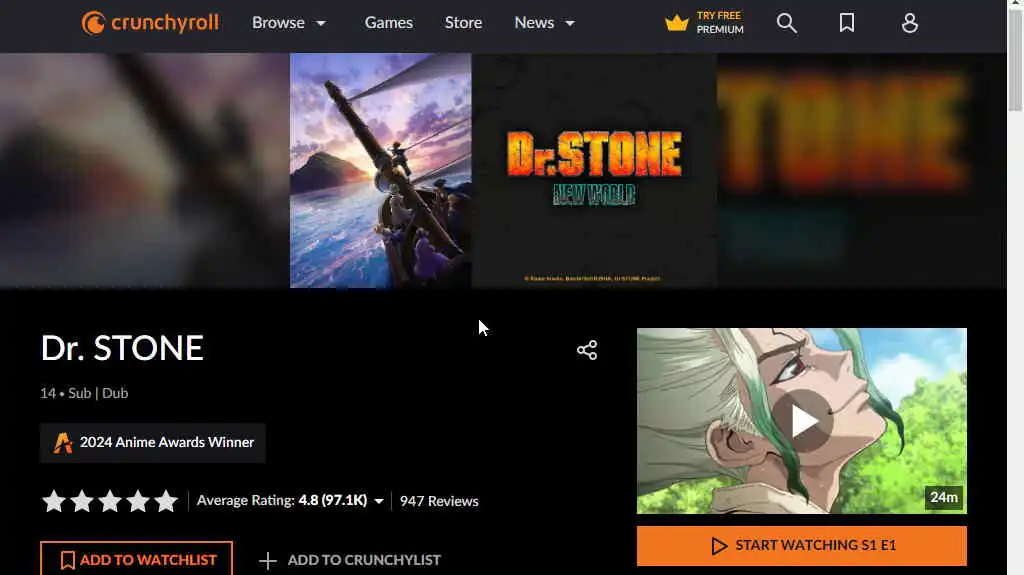Expand the Average Rating breakdown arrow
Screen dimensions: 1024x575
pyautogui.click(x=379, y=501)
